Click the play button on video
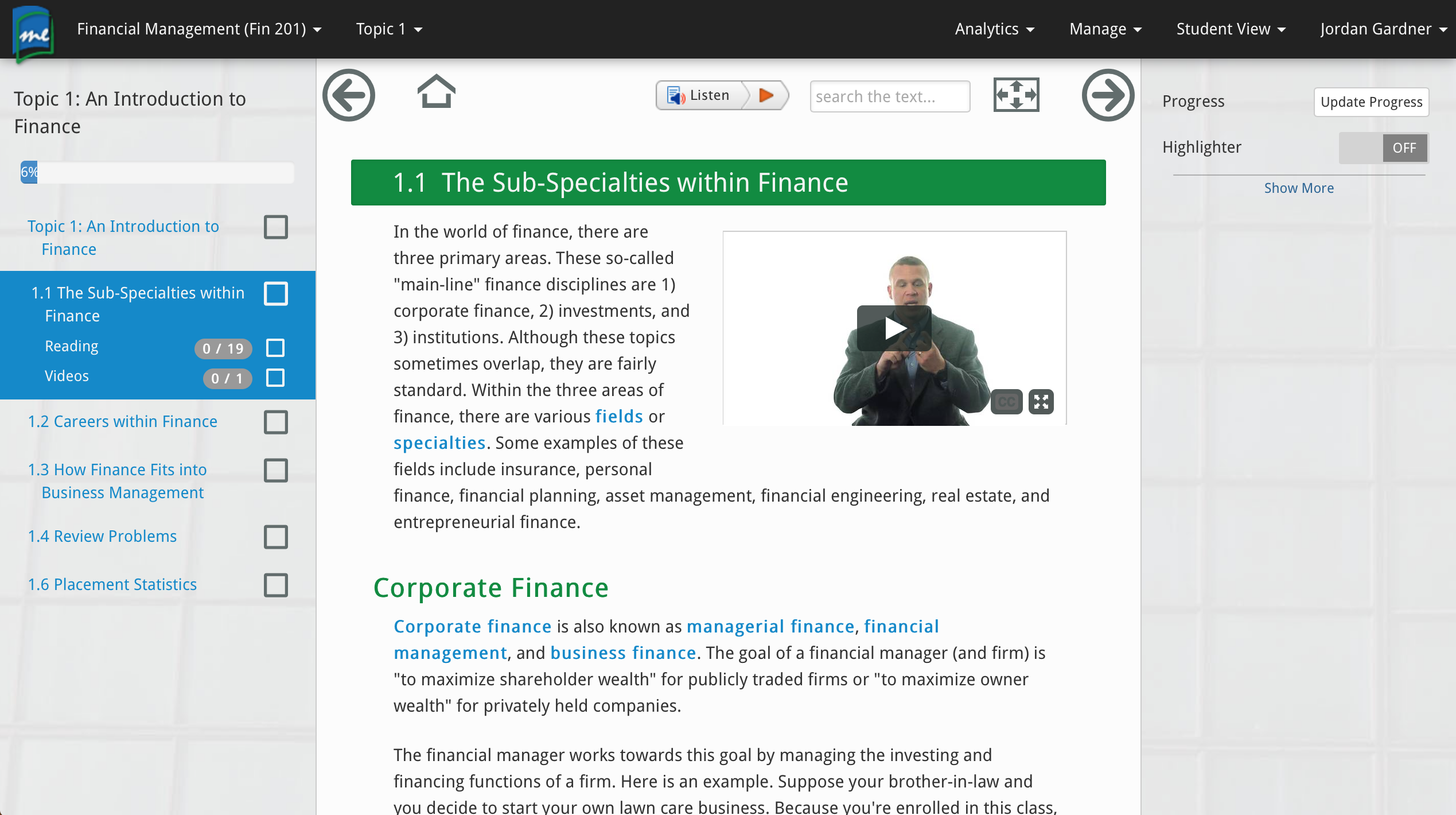The image size is (1456, 815). 893,329
